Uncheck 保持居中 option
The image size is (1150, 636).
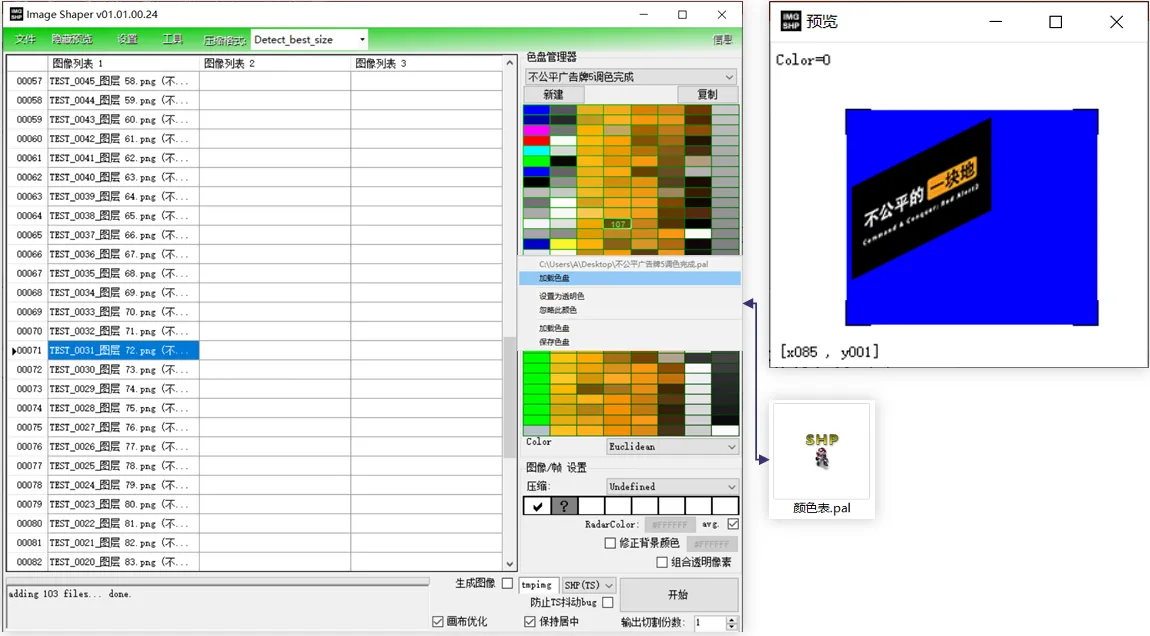(530, 621)
